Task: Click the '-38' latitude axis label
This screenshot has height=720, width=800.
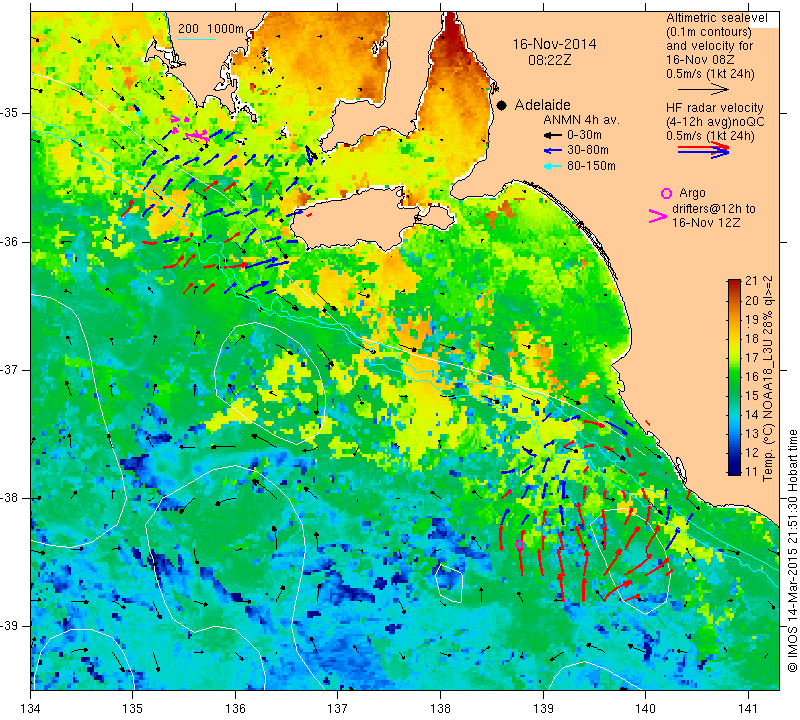Action: (11, 498)
